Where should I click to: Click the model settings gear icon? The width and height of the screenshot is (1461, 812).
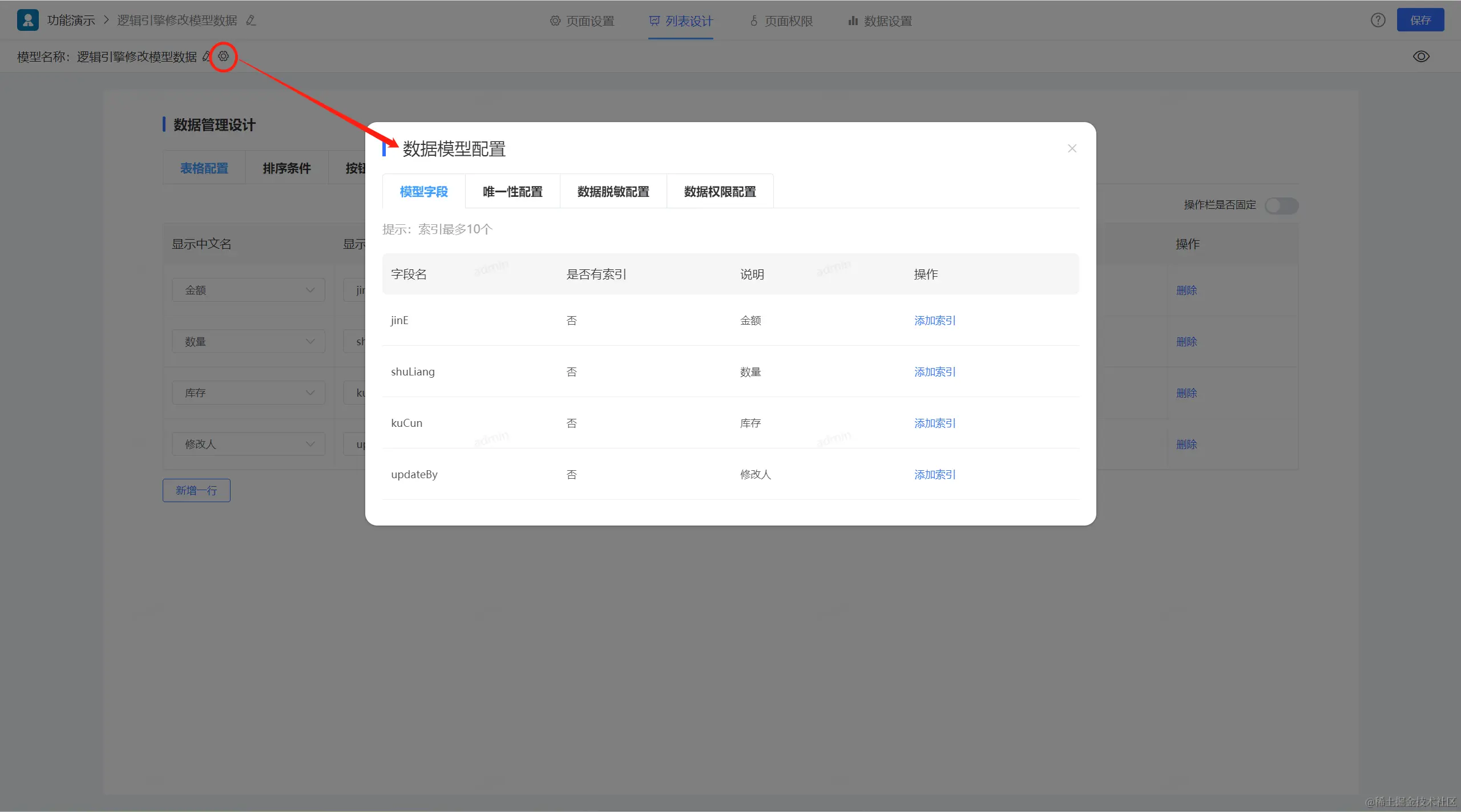[x=223, y=56]
